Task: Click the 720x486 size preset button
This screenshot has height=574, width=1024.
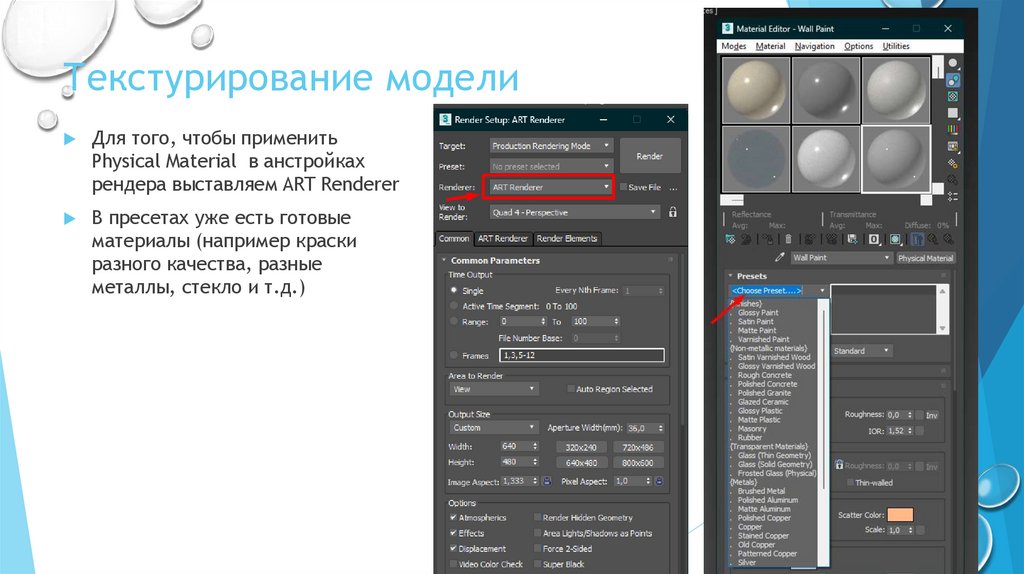Action: click(x=637, y=447)
